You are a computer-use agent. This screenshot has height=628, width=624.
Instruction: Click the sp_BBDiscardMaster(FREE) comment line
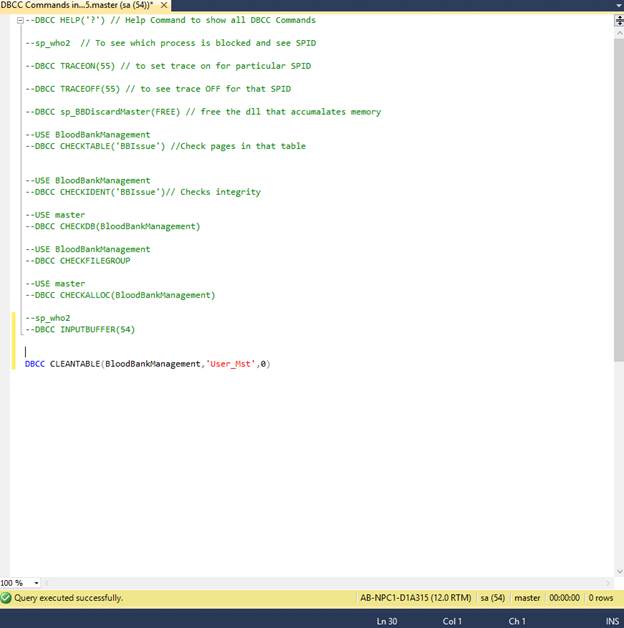point(203,112)
